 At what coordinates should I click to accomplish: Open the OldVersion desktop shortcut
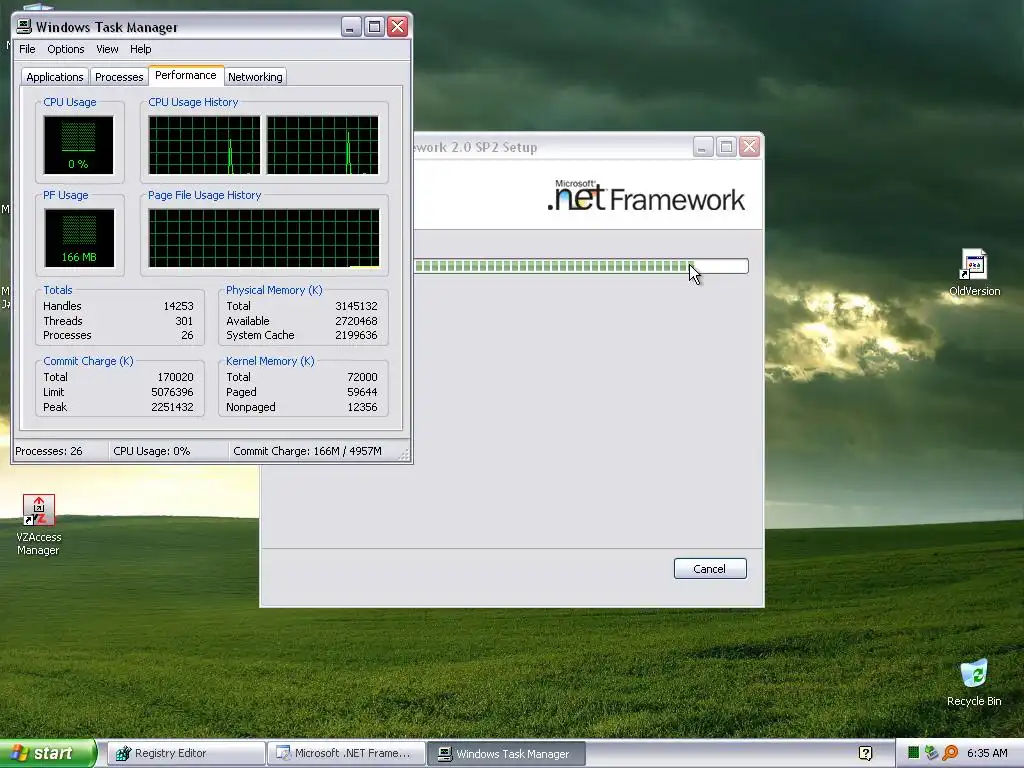974,273
